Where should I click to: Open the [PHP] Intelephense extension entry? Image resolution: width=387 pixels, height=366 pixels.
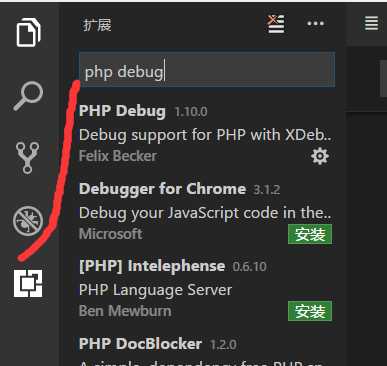205,289
